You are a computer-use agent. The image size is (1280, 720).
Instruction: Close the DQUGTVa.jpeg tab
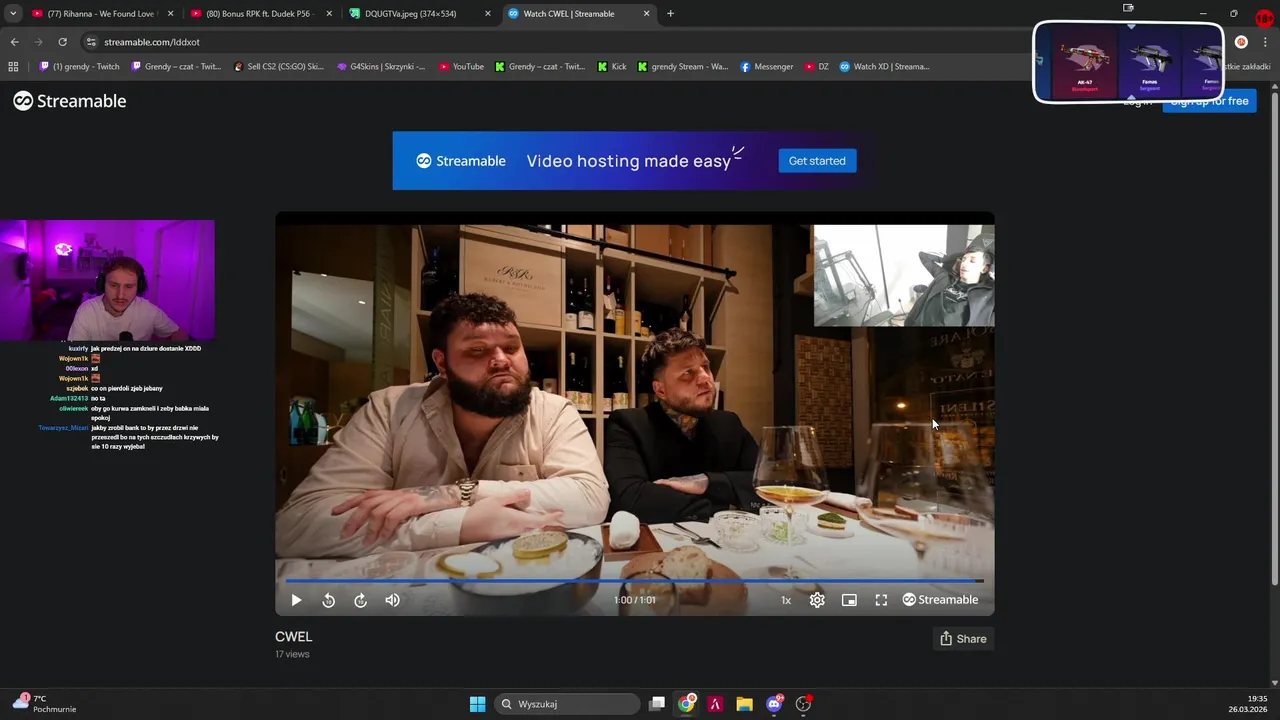pos(488,14)
